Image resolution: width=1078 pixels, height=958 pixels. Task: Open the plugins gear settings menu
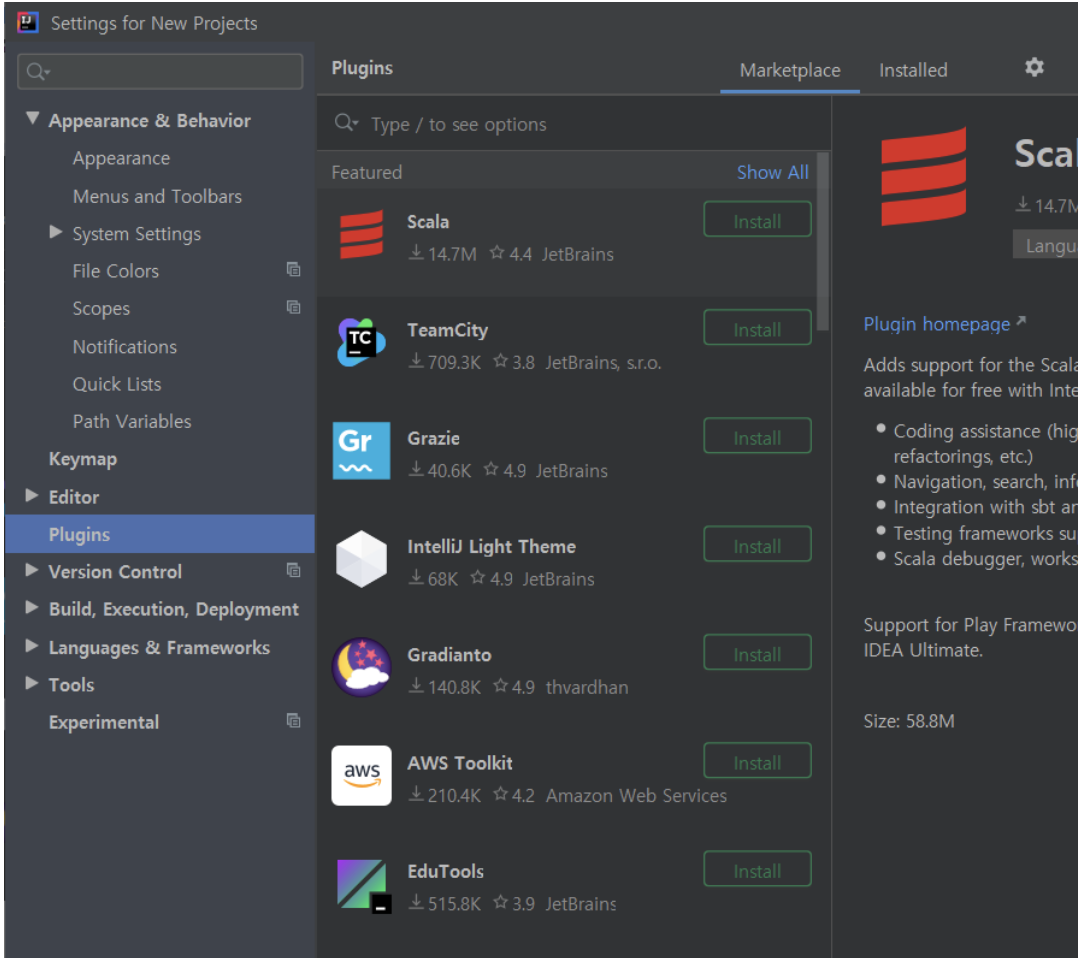[1034, 67]
